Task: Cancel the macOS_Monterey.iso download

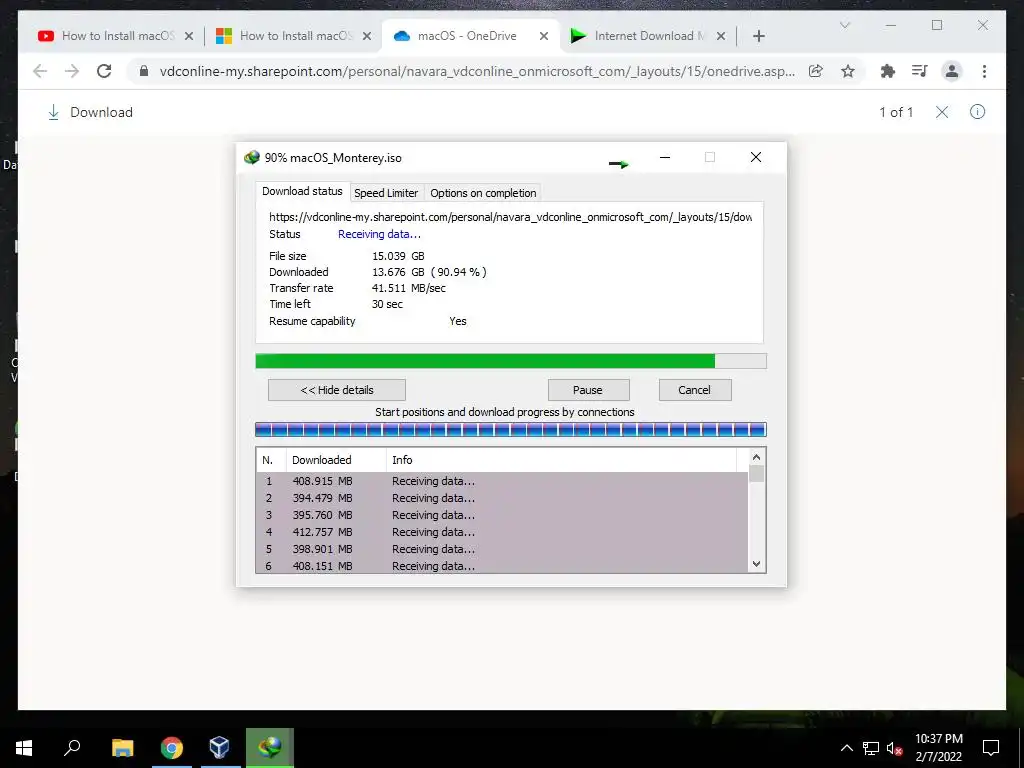Action: (x=695, y=390)
